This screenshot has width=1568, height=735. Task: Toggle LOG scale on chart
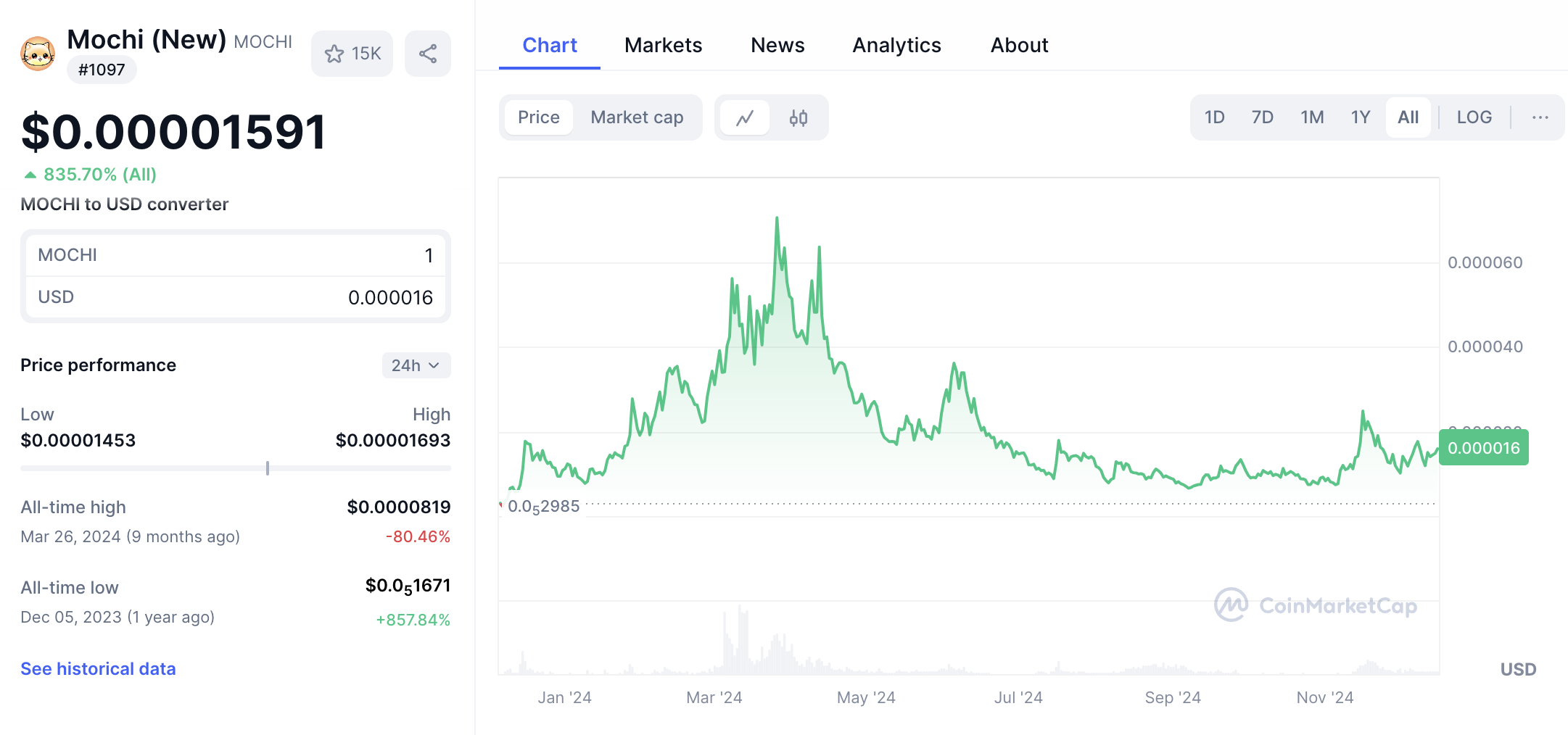(1474, 117)
